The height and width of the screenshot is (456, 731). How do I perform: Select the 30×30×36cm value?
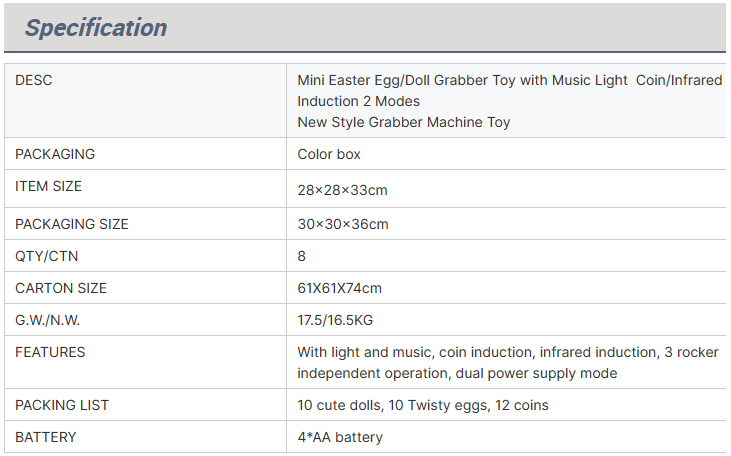tap(343, 224)
